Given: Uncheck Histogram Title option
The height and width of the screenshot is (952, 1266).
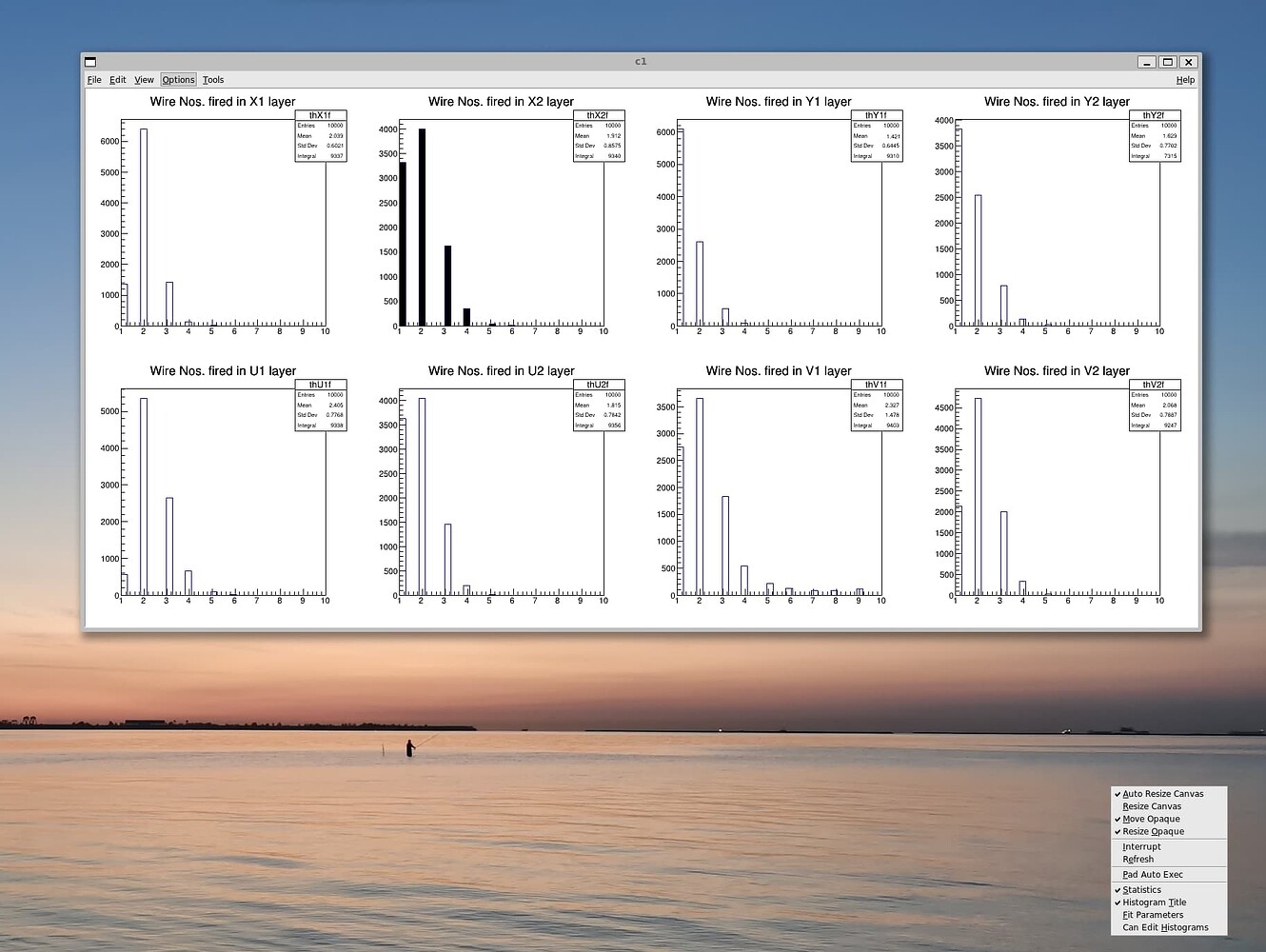Looking at the screenshot, I should coord(1169,902).
